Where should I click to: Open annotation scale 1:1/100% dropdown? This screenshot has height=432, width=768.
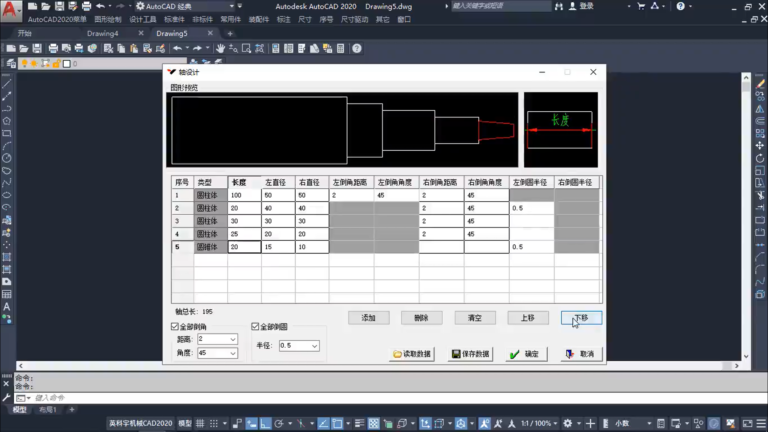tap(539, 423)
